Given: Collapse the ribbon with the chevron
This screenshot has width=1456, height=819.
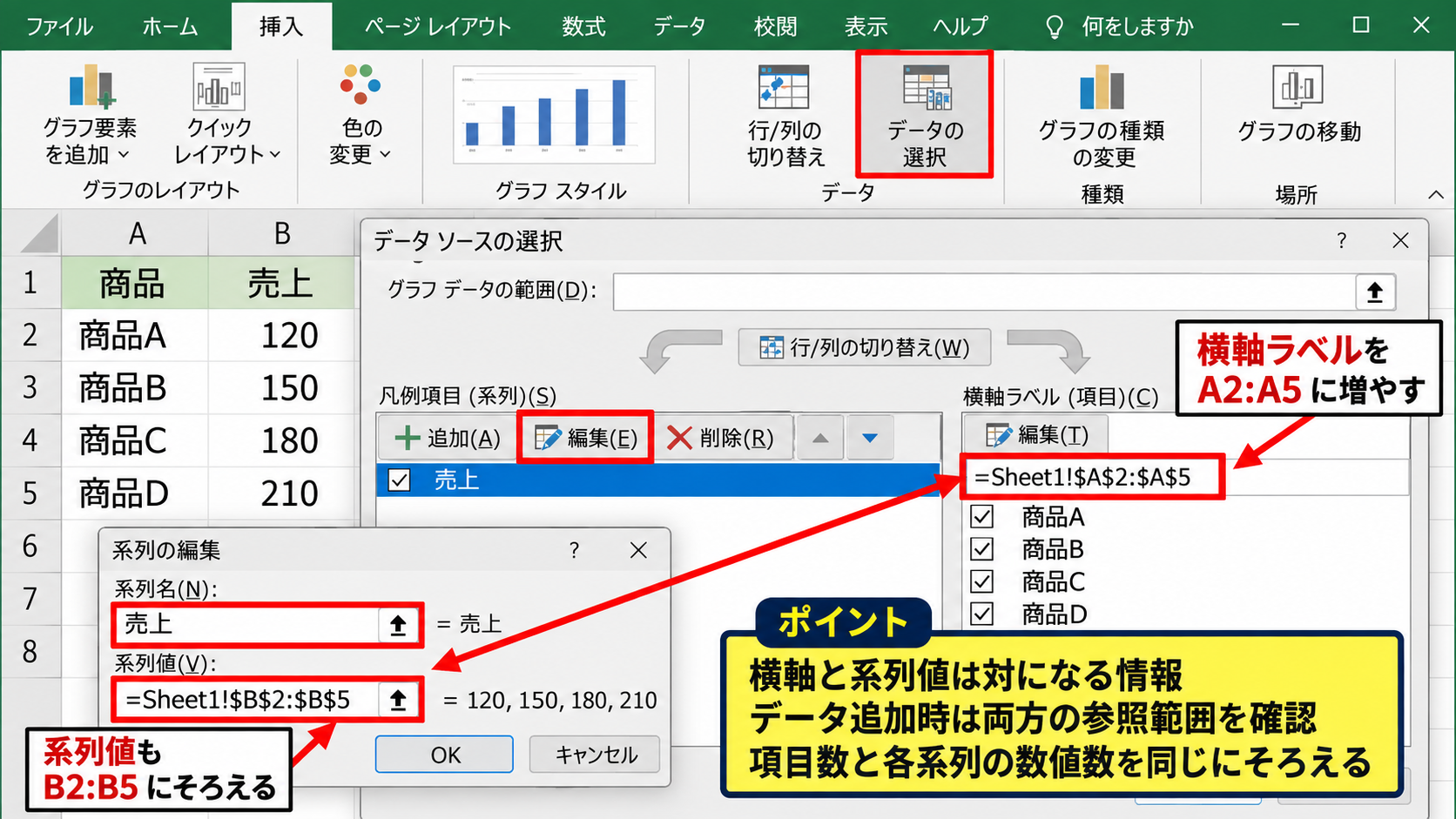Looking at the screenshot, I should pos(1435,194).
